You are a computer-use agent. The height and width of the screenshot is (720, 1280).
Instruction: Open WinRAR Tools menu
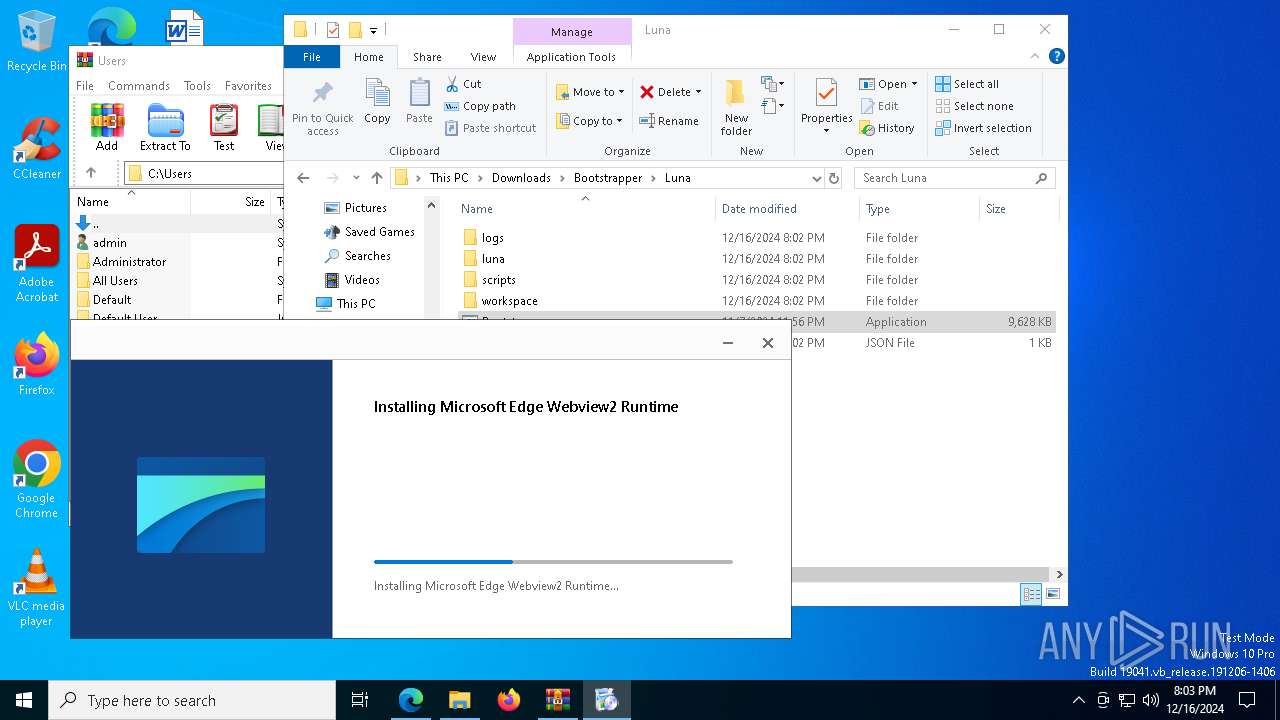click(x=197, y=86)
